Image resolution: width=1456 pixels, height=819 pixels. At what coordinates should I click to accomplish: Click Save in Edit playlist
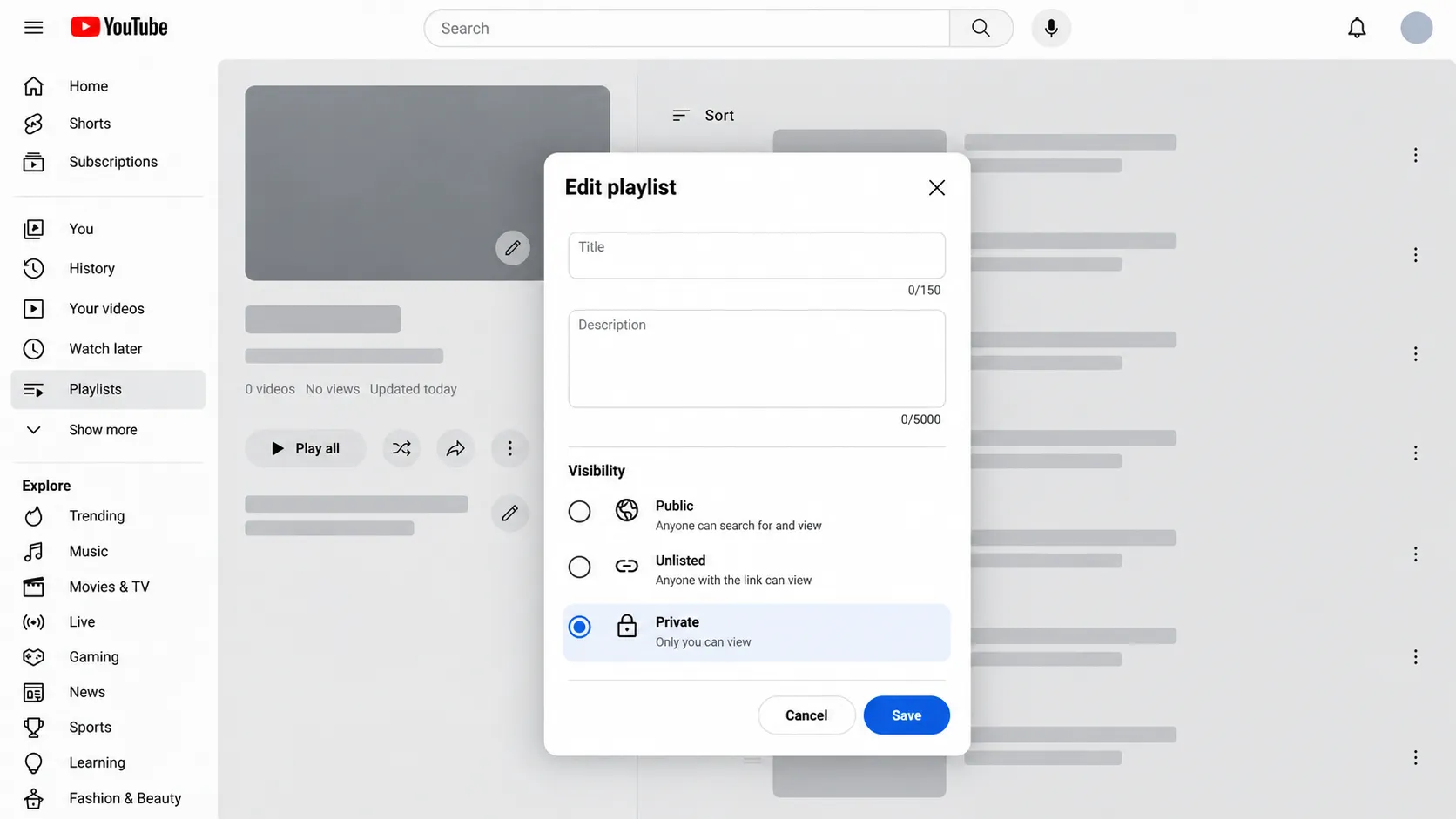(907, 715)
